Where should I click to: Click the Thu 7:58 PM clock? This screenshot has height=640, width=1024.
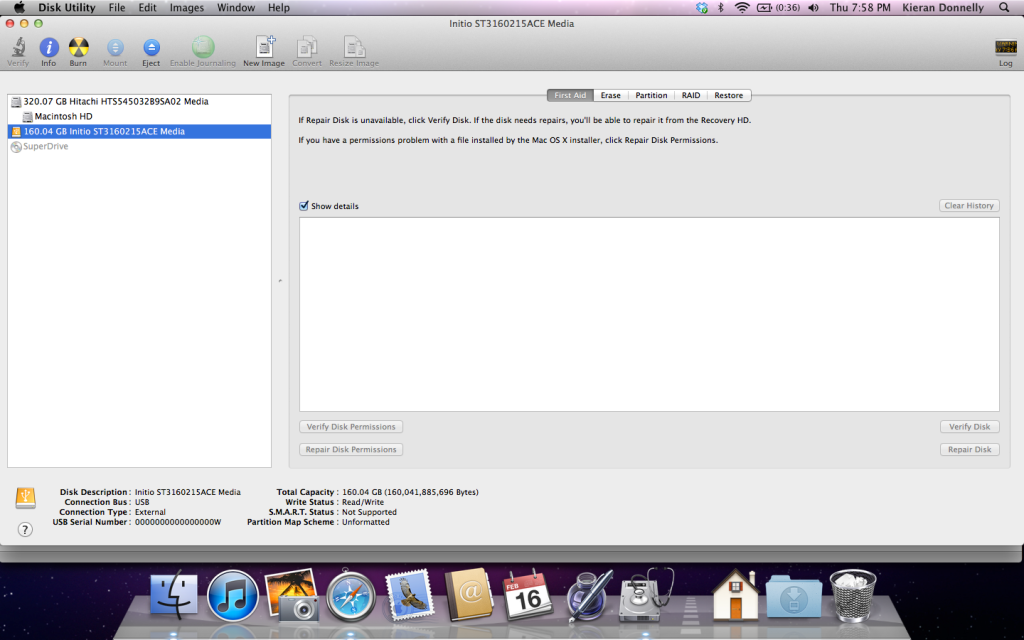[860, 8]
